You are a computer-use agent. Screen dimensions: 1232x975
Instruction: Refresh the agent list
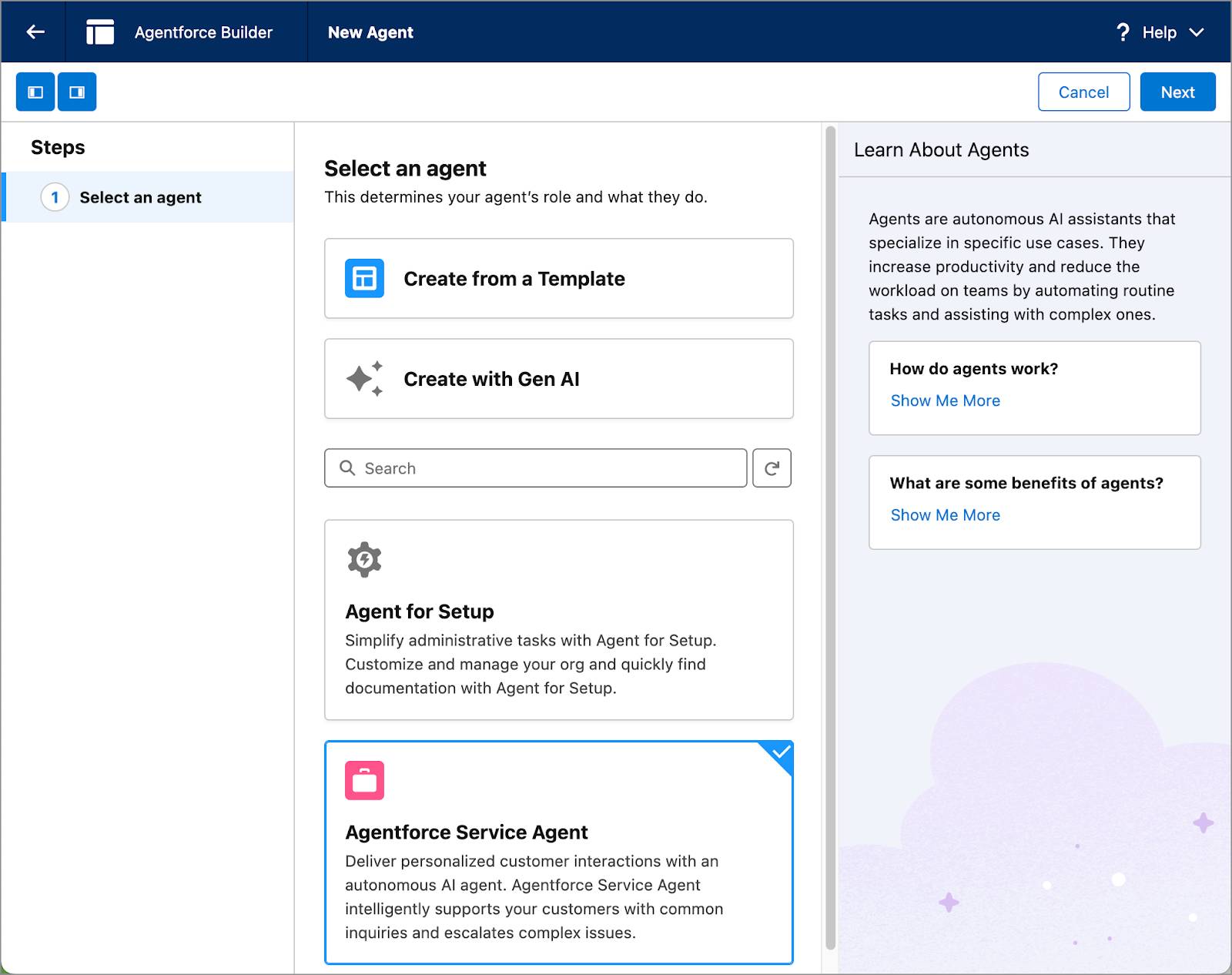tap(772, 468)
